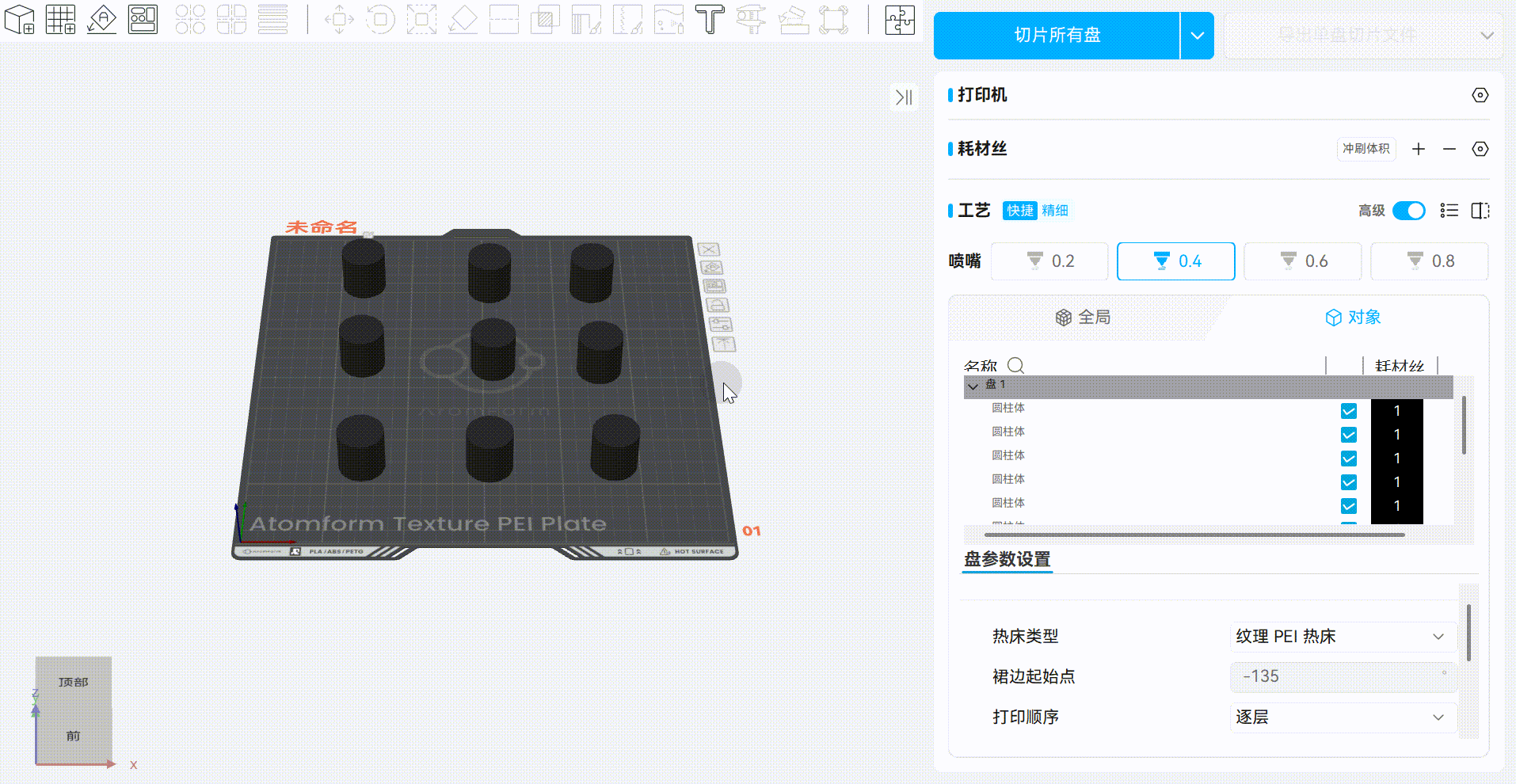This screenshot has height=784, width=1516.
Task: Click the add plate grid icon
Action: [61, 19]
